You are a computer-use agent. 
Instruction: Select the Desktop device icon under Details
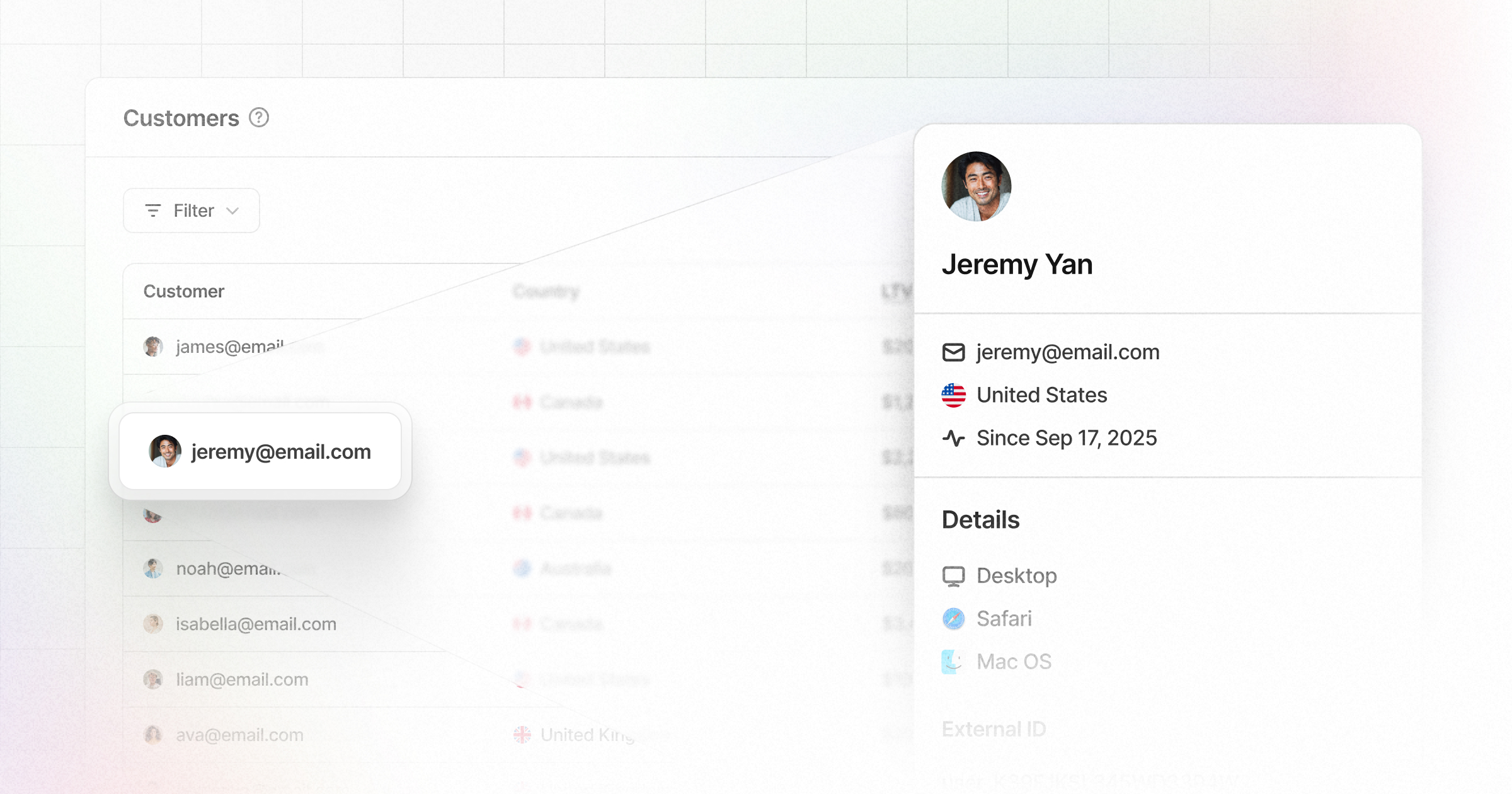[953, 575]
